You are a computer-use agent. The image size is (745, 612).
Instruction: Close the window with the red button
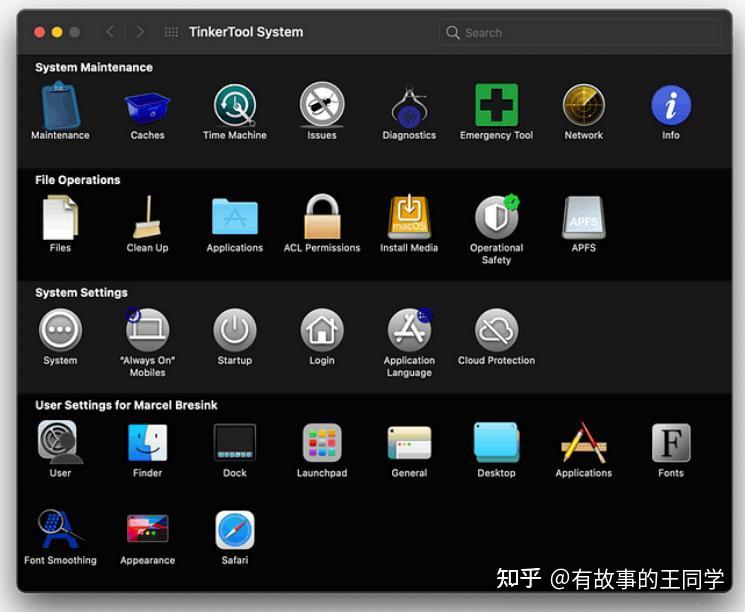coord(39,32)
